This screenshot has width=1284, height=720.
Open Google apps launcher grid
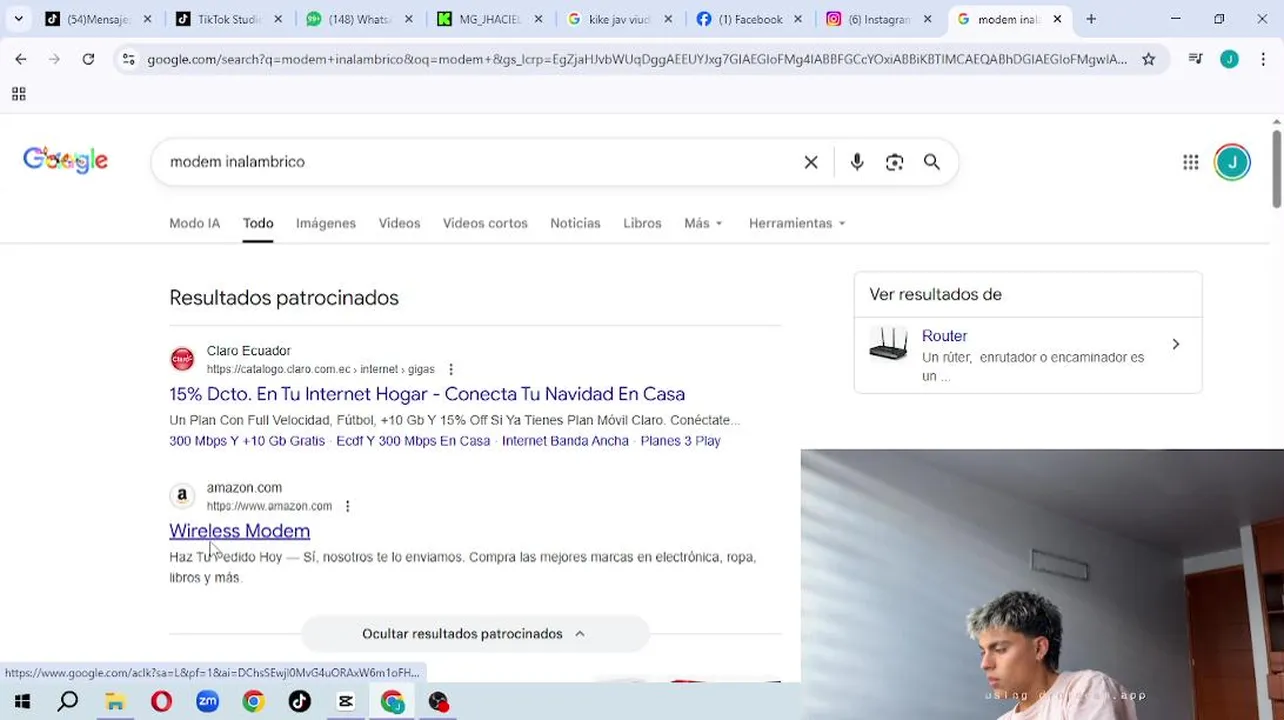point(1190,162)
